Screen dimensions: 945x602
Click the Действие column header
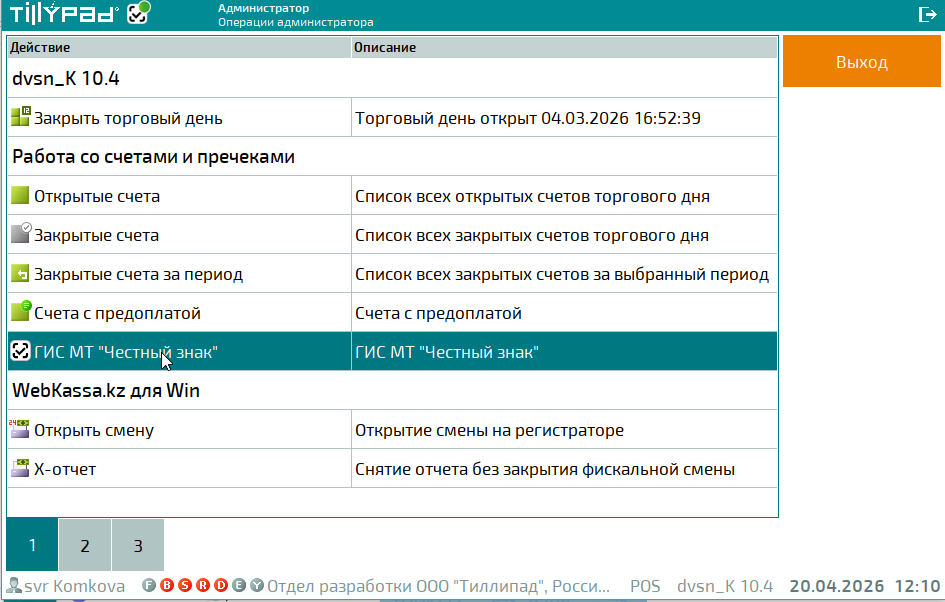(179, 47)
